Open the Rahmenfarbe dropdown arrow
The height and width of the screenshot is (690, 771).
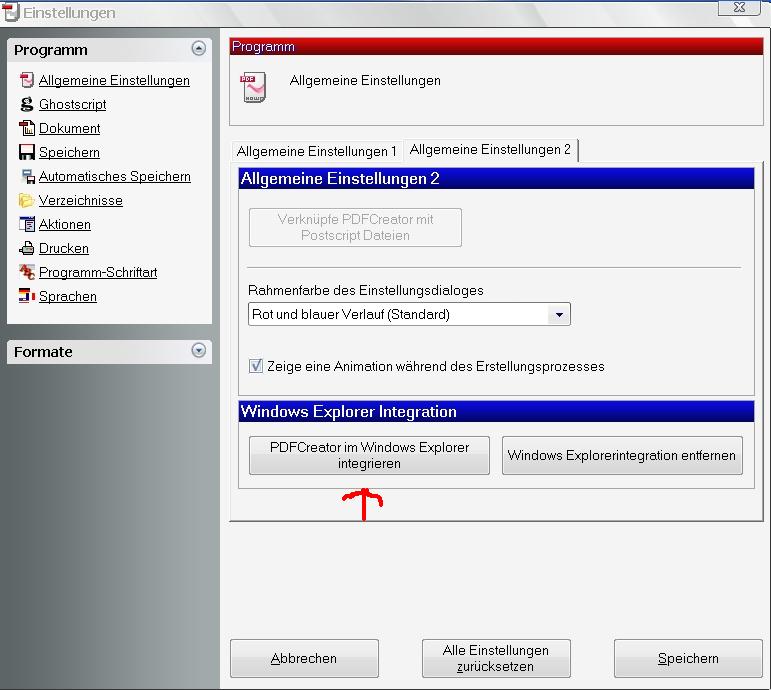coord(559,314)
